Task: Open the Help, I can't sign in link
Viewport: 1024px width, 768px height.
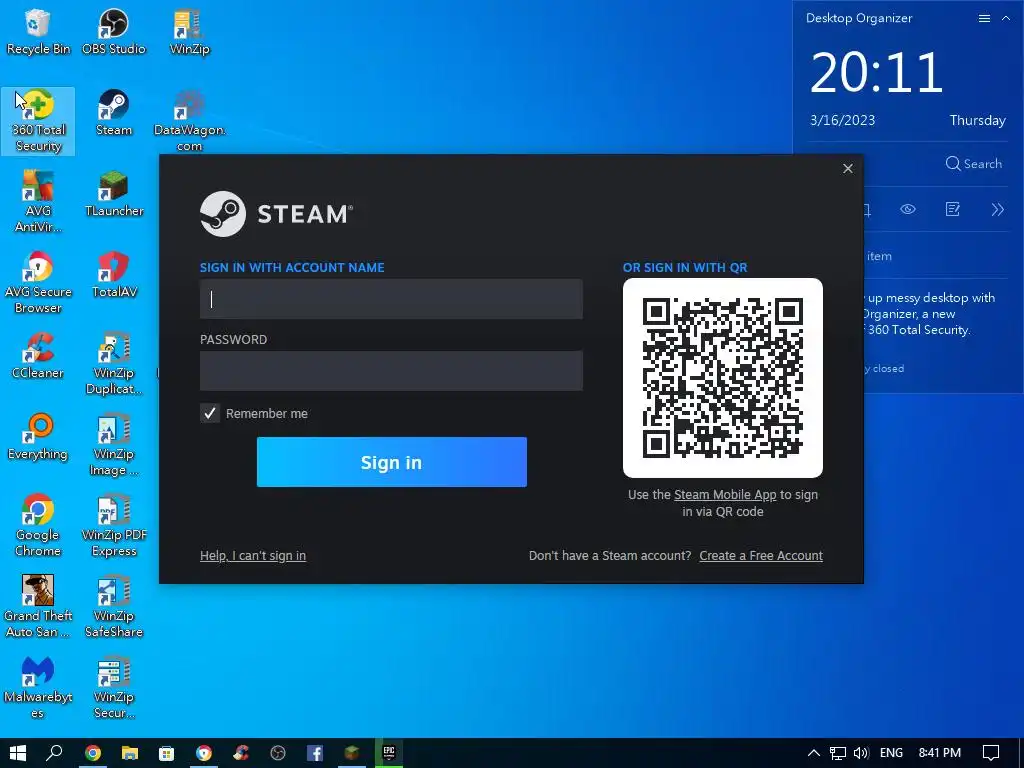Action: 253,556
